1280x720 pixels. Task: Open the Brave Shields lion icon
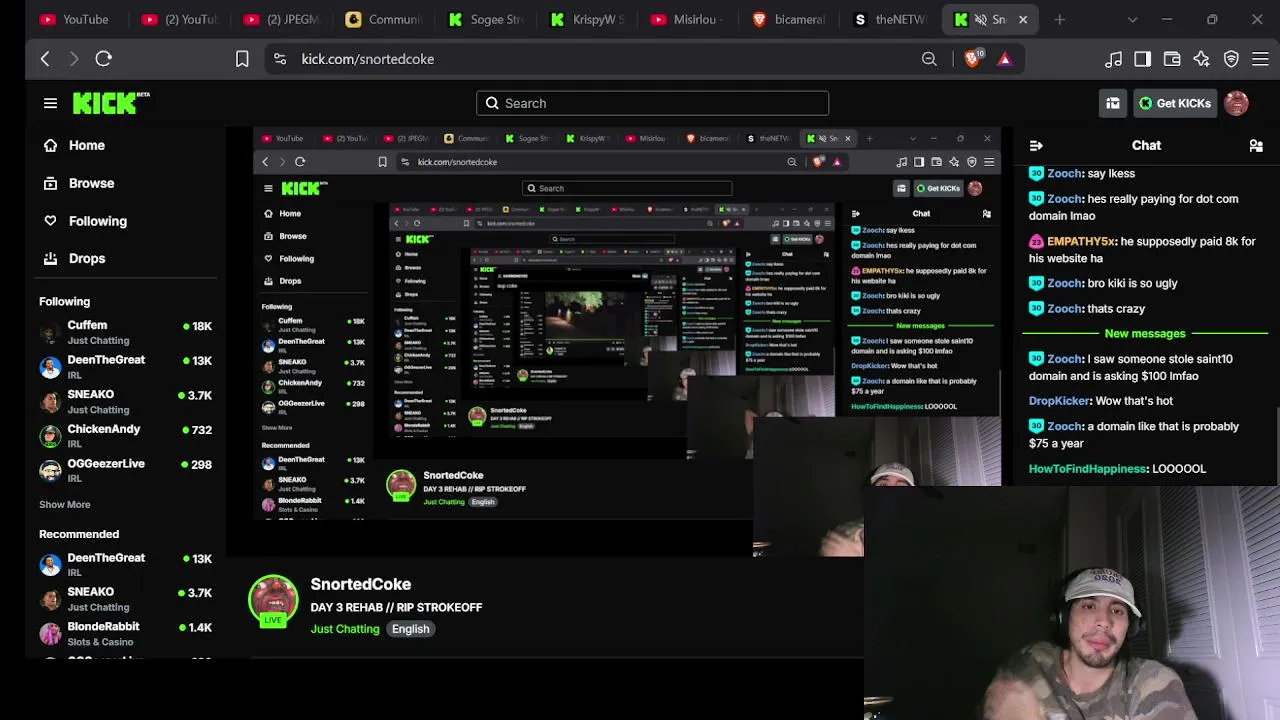pos(972,59)
